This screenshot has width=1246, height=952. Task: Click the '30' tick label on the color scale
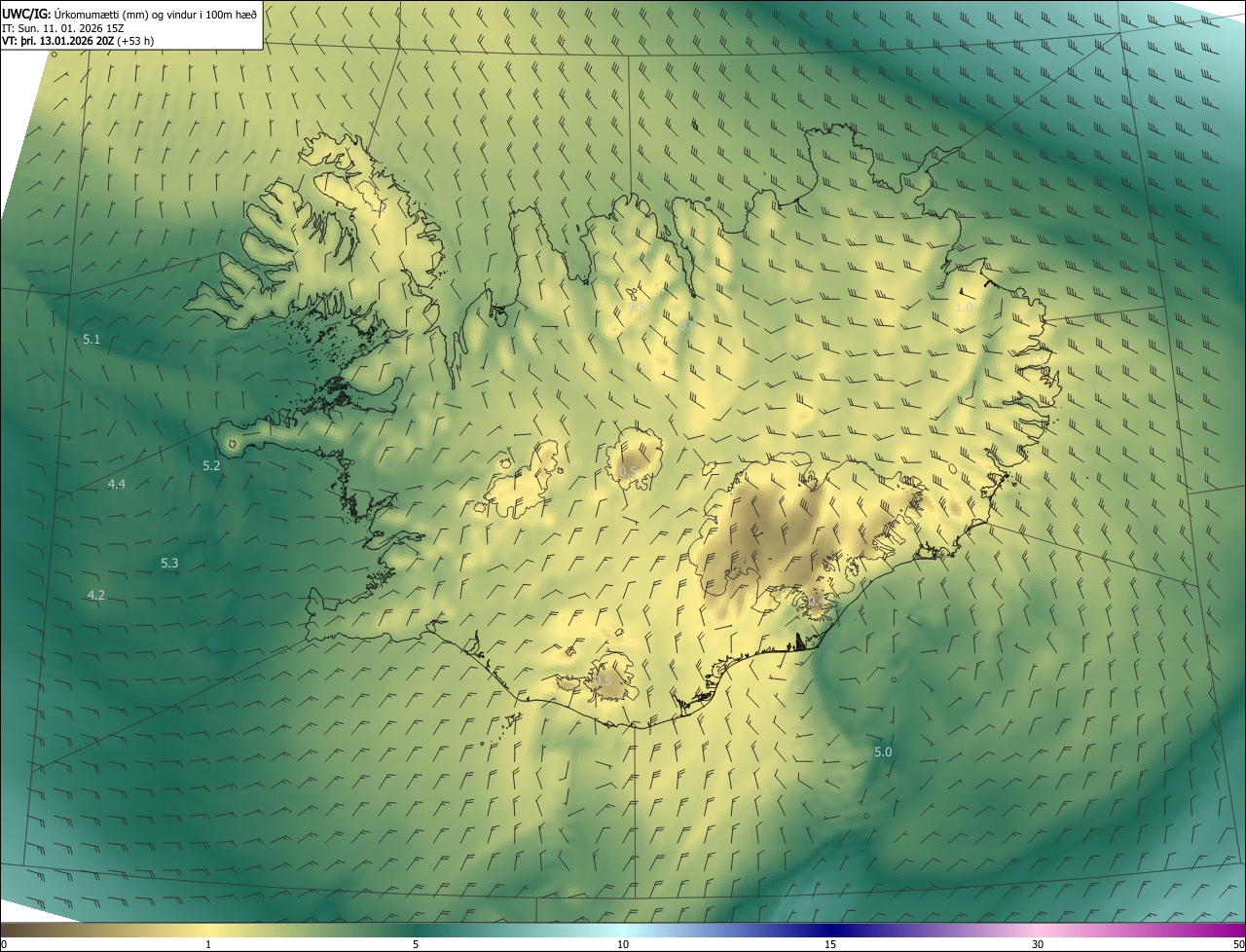tap(1038, 944)
